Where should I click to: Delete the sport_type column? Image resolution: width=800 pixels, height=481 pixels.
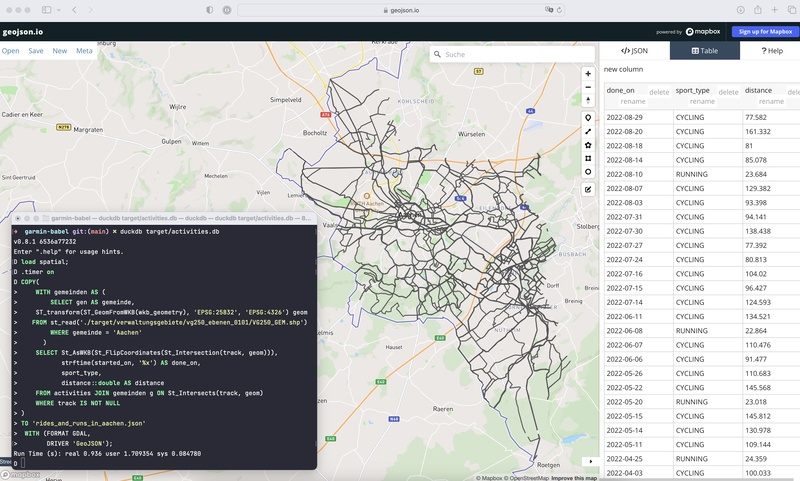[728, 92]
